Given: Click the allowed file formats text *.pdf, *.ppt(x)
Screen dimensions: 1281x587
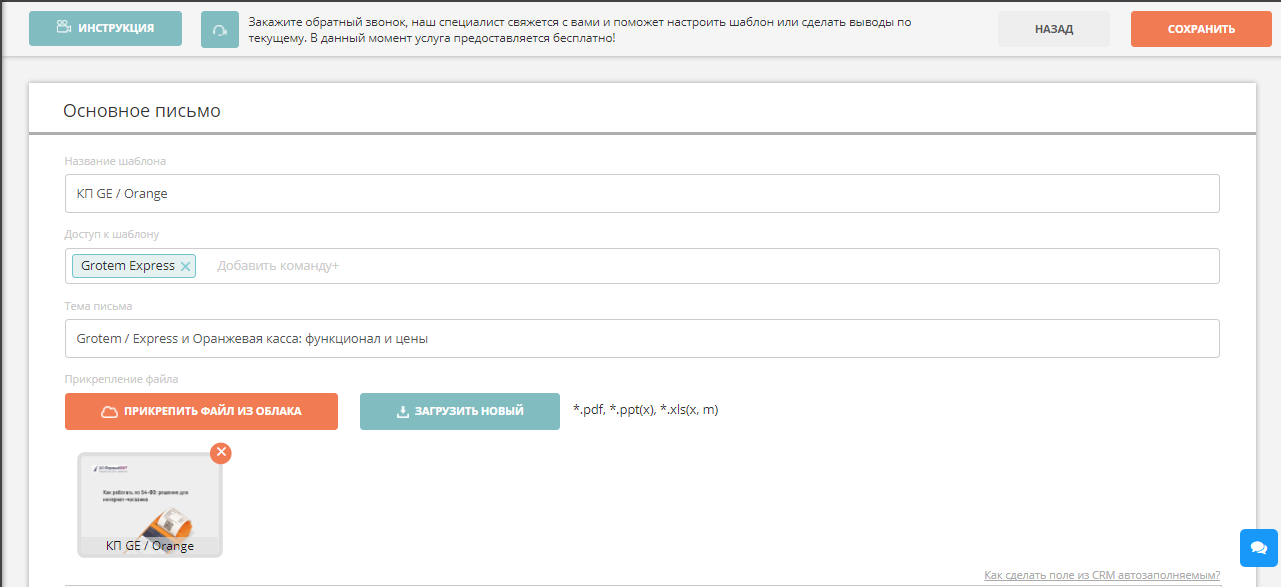Looking at the screenshot, I should 646,410.
